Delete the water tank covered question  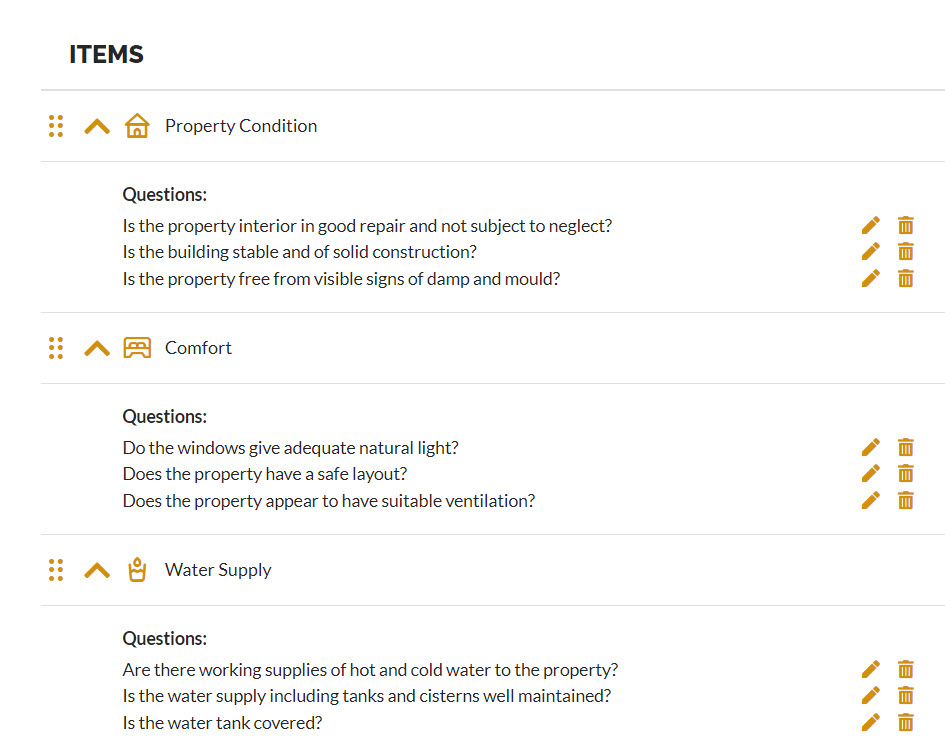(905, 722)
